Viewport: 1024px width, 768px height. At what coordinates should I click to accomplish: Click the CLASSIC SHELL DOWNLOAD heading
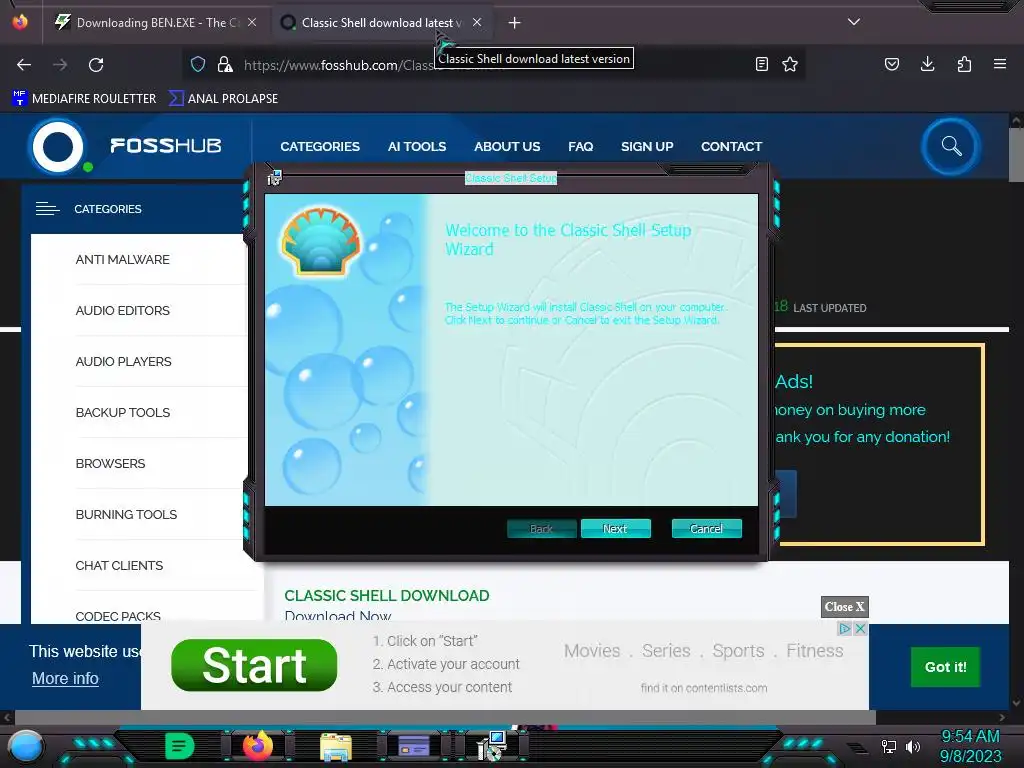387,596
